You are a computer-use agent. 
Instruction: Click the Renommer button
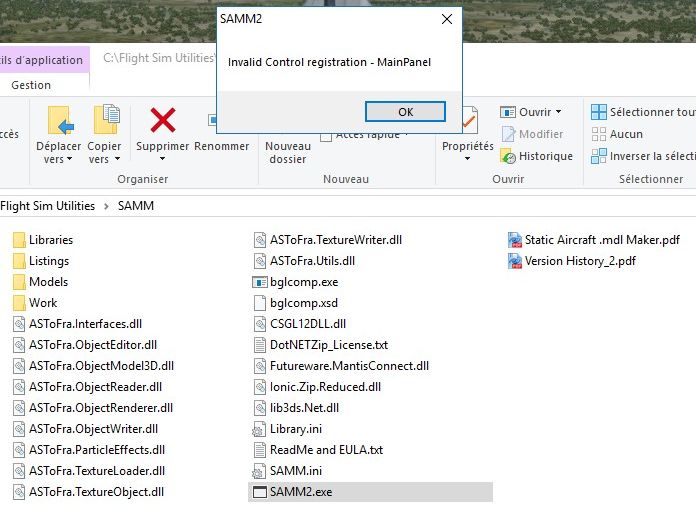tap(221, 146)
